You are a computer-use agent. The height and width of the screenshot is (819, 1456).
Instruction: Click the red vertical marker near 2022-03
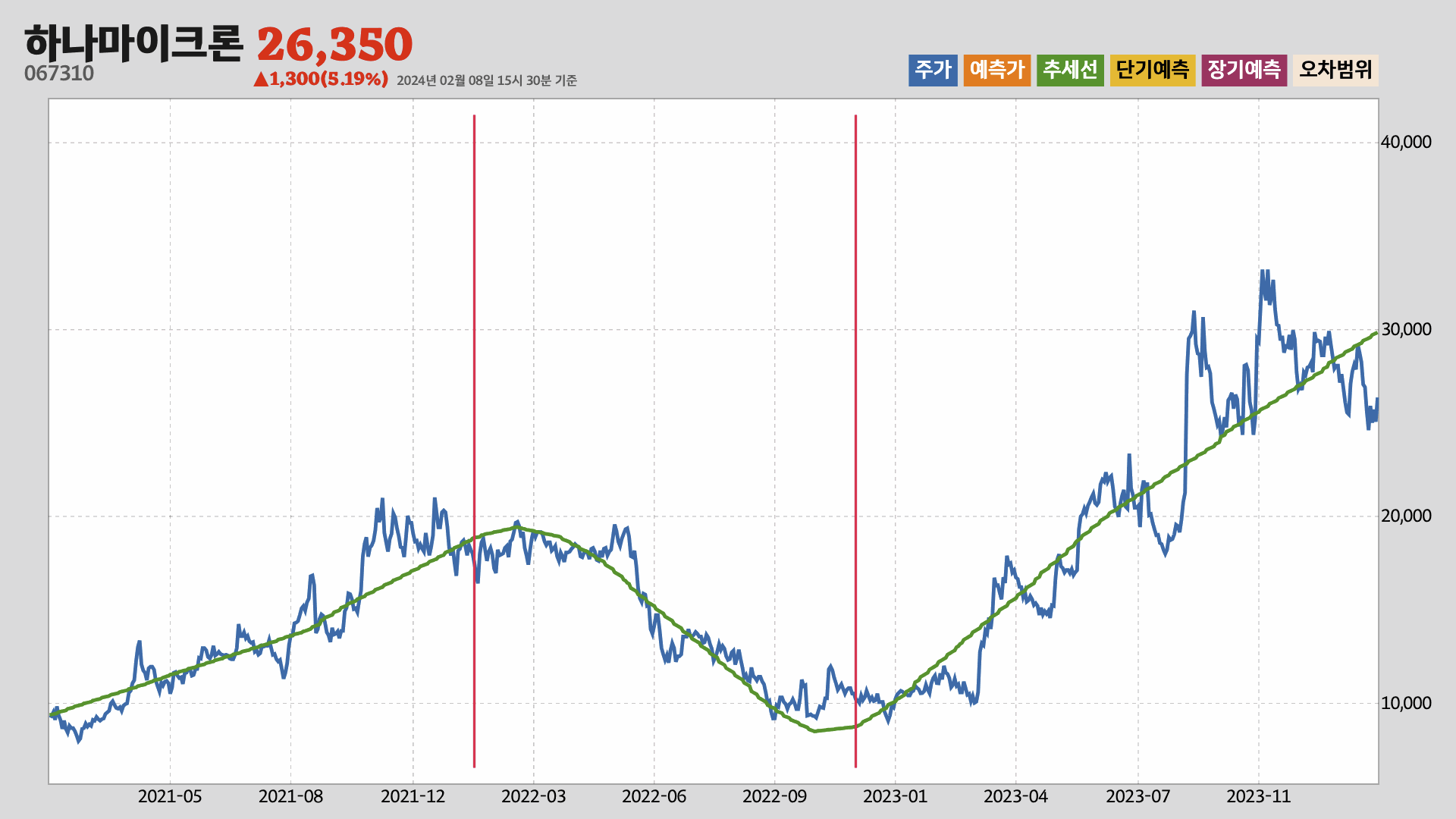click(474, 441)
